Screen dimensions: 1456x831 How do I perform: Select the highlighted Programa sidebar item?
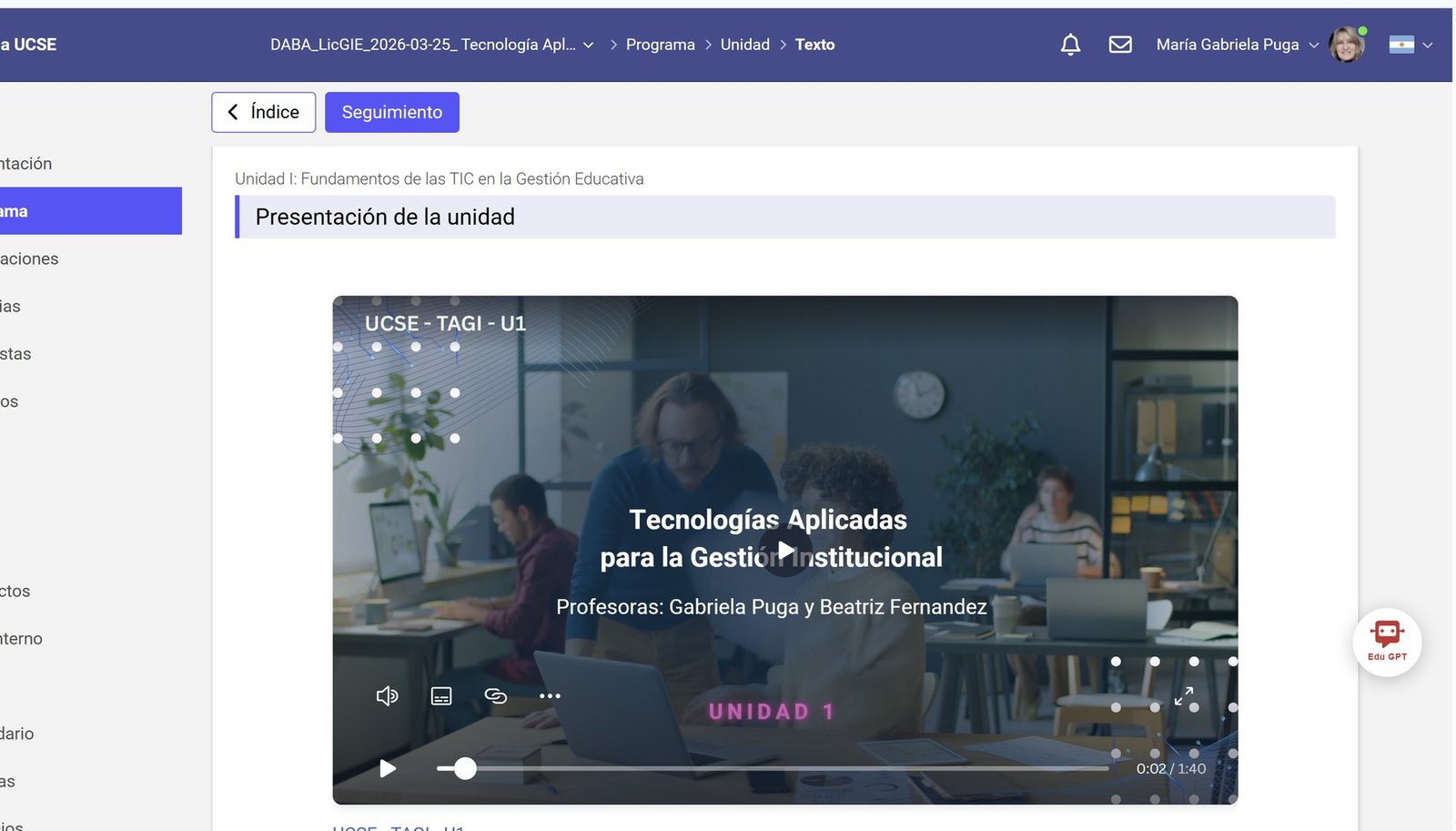[x=91, y=211]
